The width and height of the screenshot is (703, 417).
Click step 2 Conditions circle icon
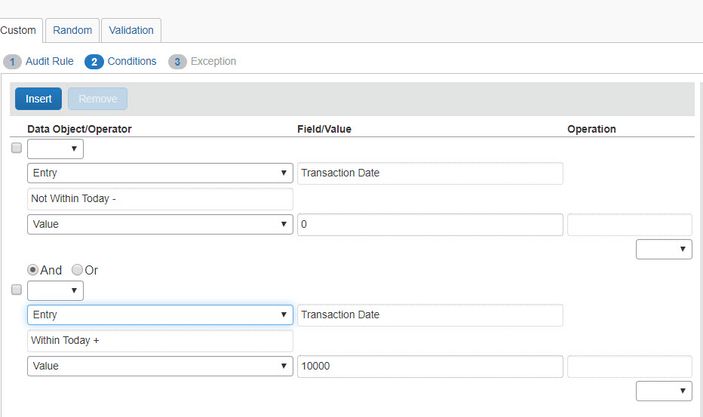pos(94,62)
